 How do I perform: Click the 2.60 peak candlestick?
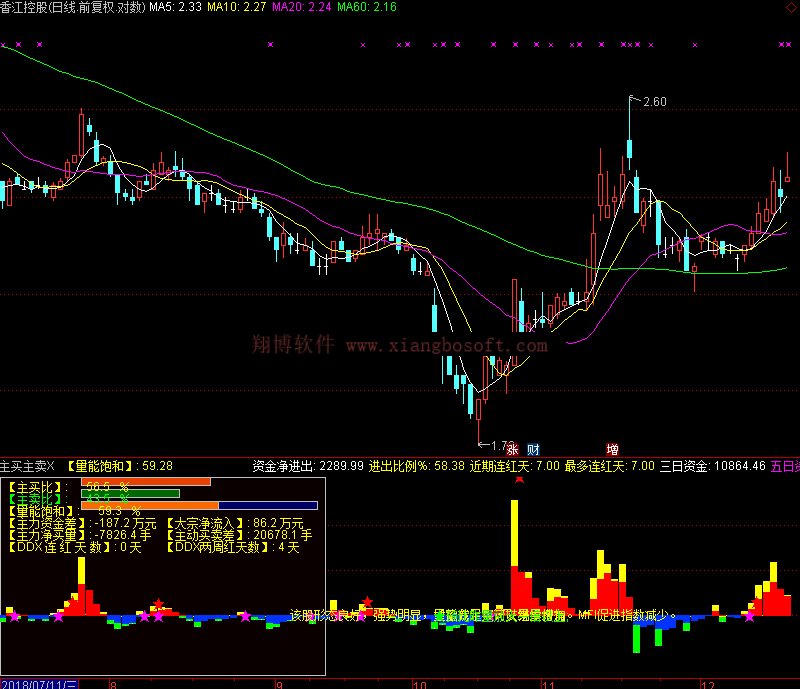(x=630, y=133)
